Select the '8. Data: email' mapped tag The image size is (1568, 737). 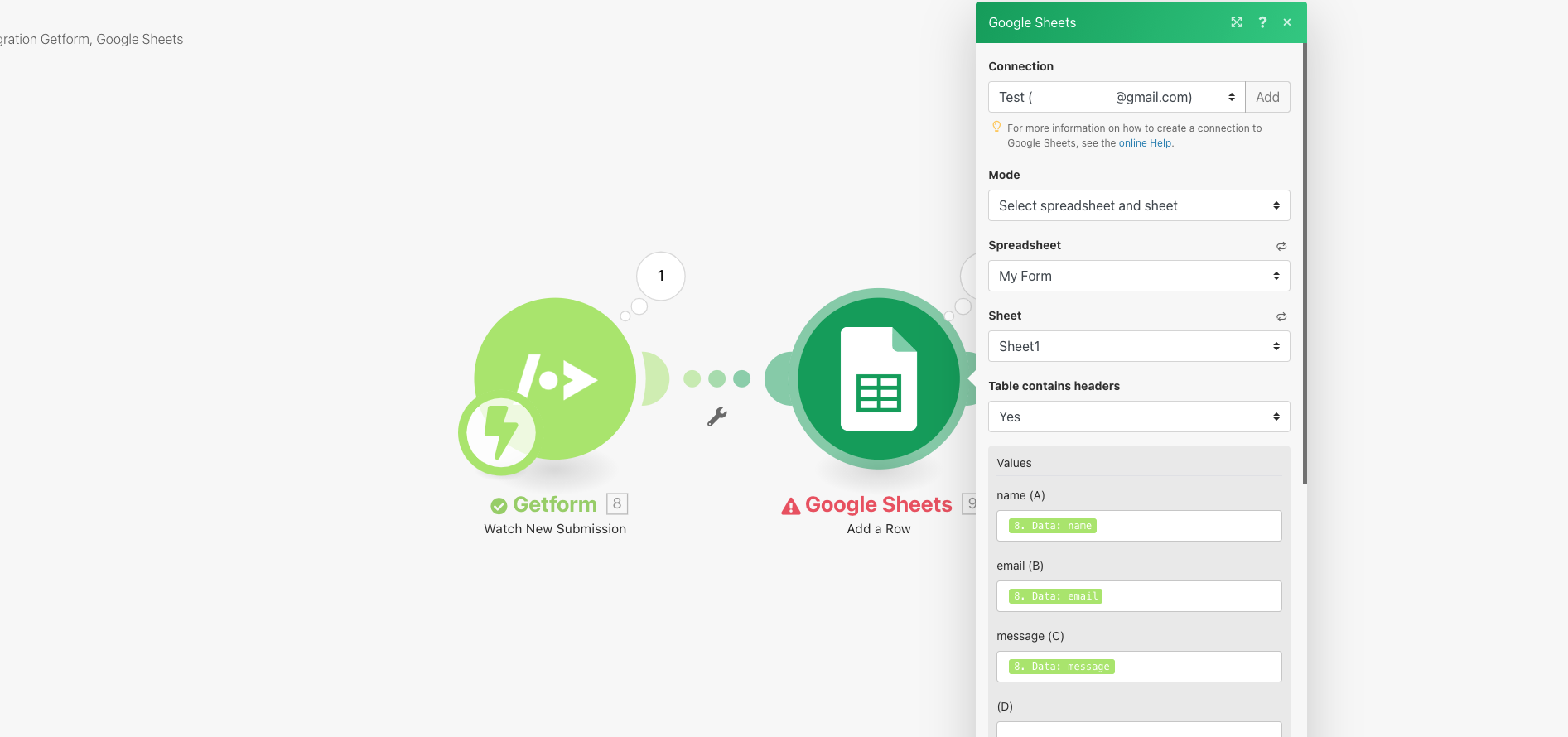click(1055, 596)
